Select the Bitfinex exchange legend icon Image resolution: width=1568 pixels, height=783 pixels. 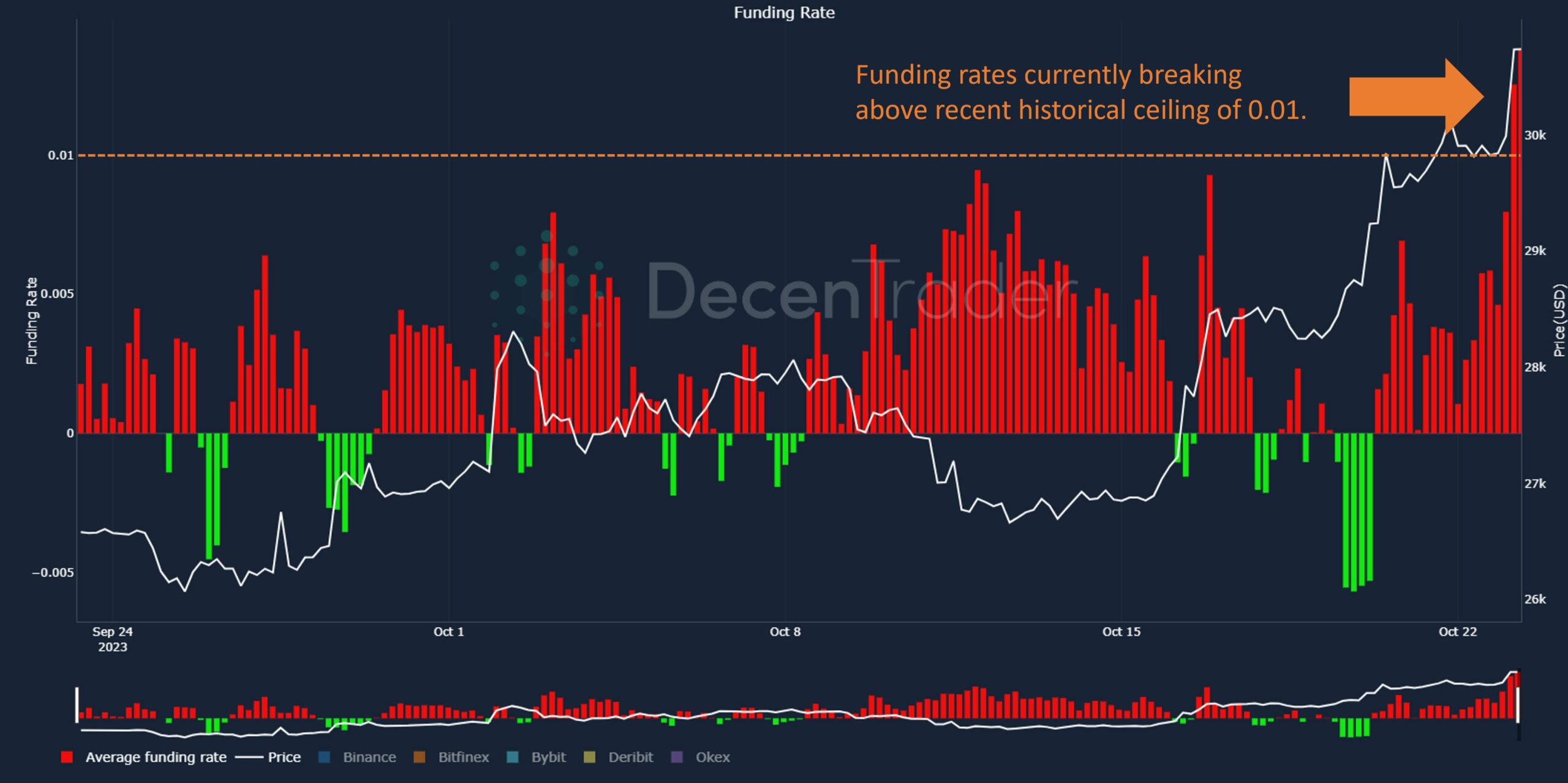tap(419, 757)
